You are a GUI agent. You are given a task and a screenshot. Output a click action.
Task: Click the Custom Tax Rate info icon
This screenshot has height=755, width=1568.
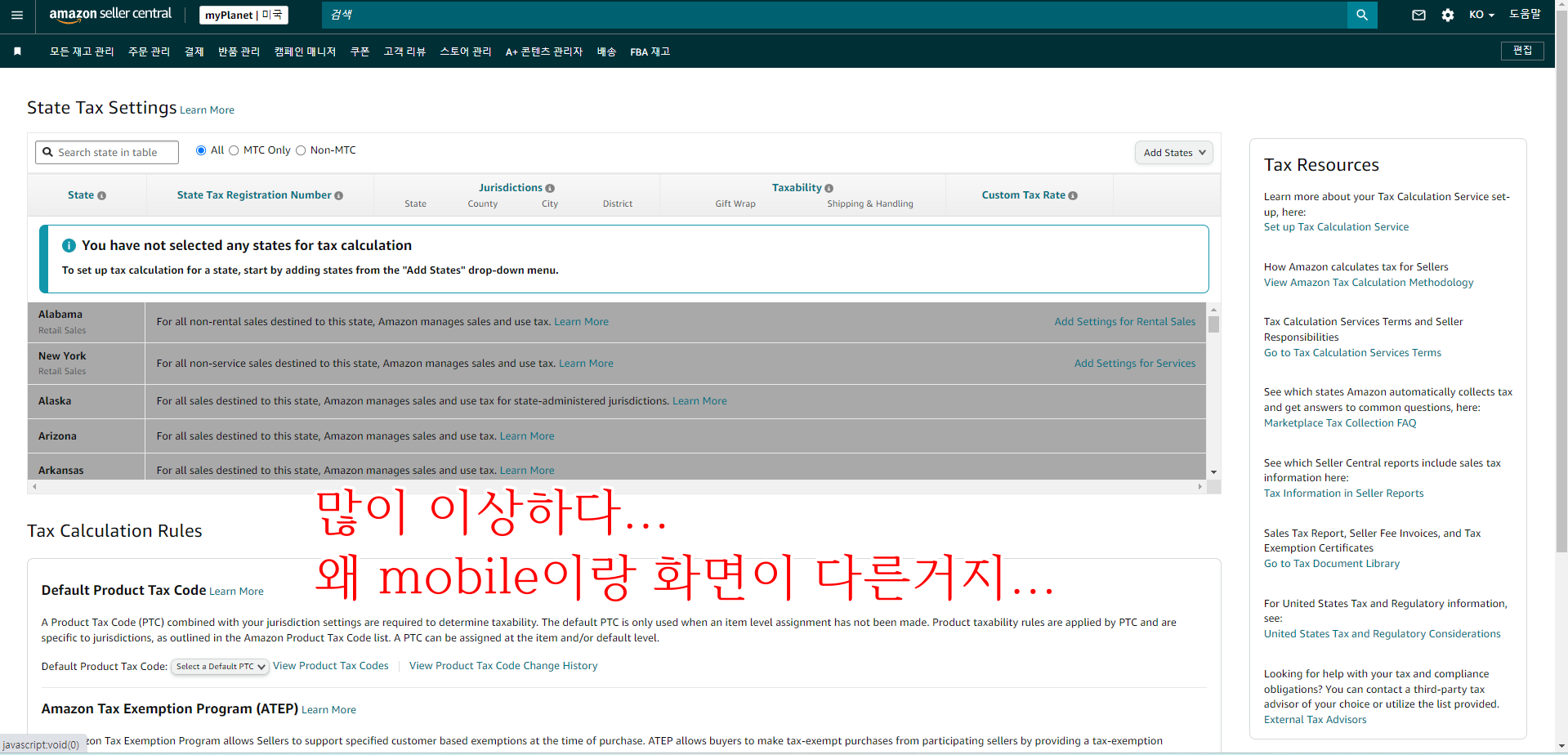pos(1073,196)
